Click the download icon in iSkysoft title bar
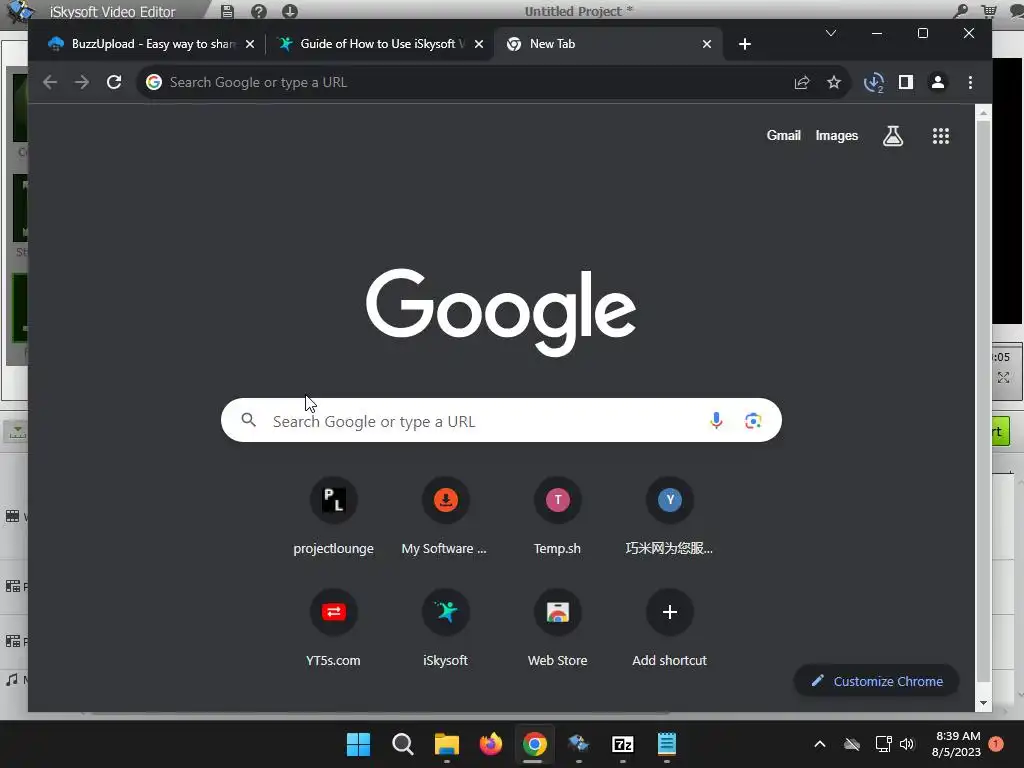 pos(290,11)
